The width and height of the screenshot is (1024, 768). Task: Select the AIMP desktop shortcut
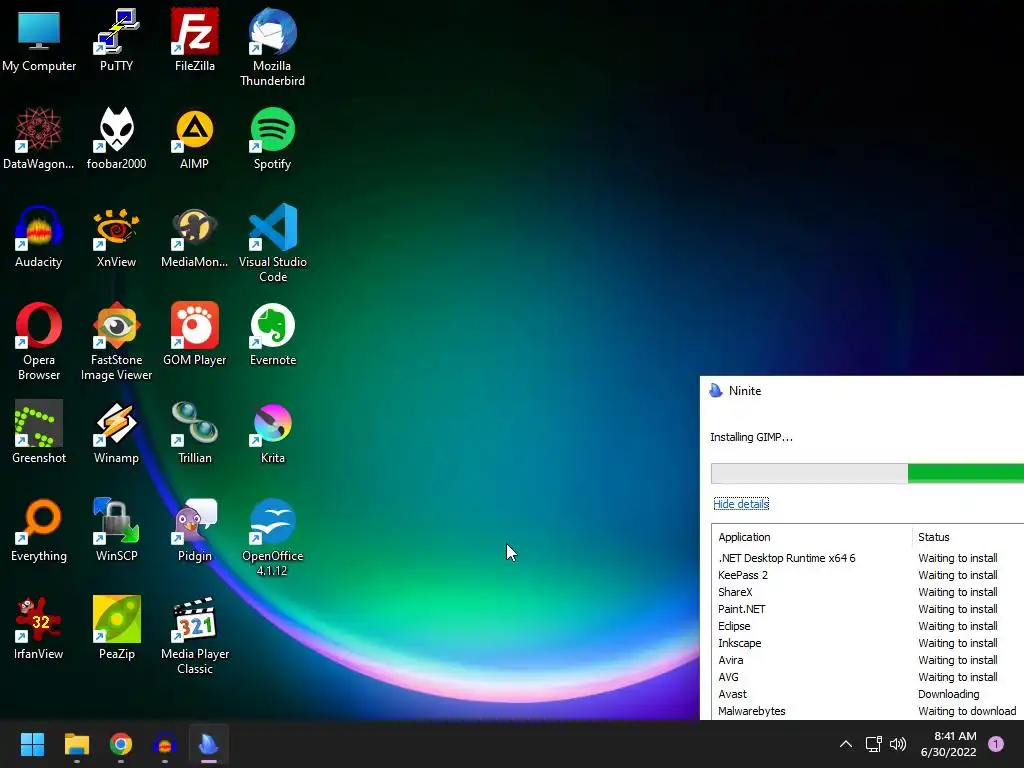coord(195,138)
